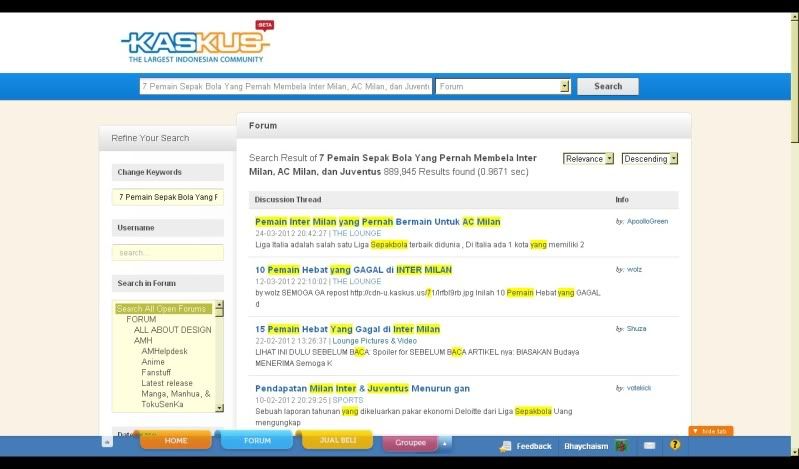Click the main search query field
Viewport: 799px width, 469px height.
point(286,87)
